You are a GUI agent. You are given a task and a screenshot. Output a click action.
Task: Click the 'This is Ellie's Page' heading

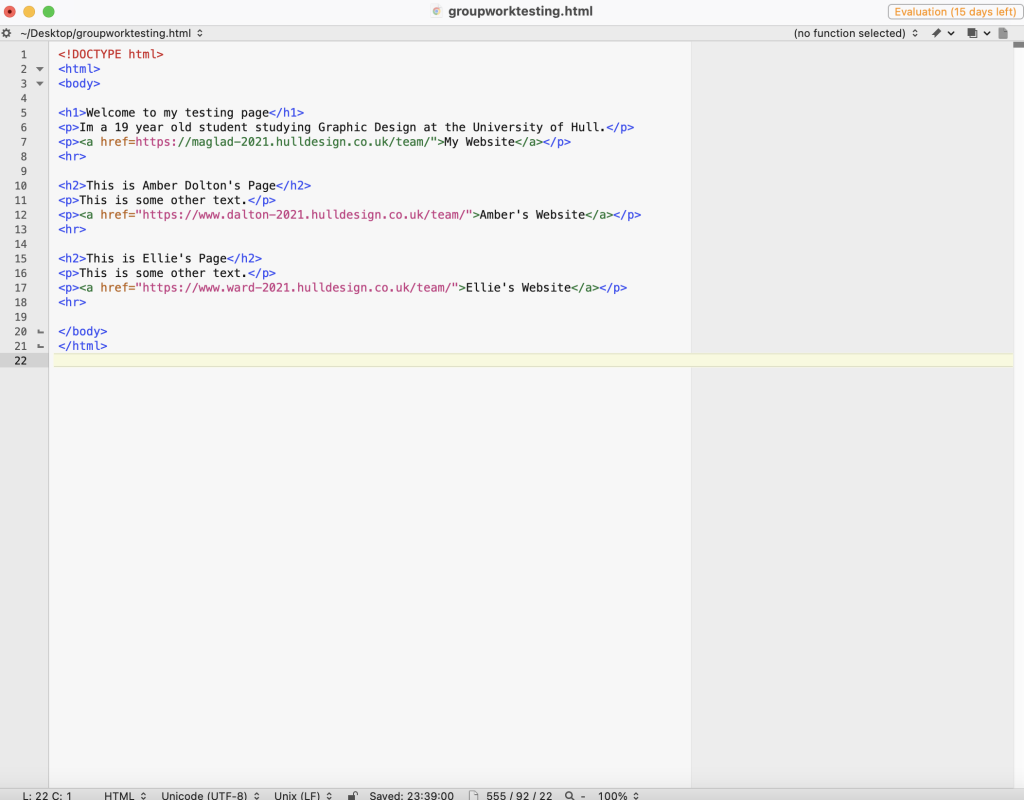156,259
